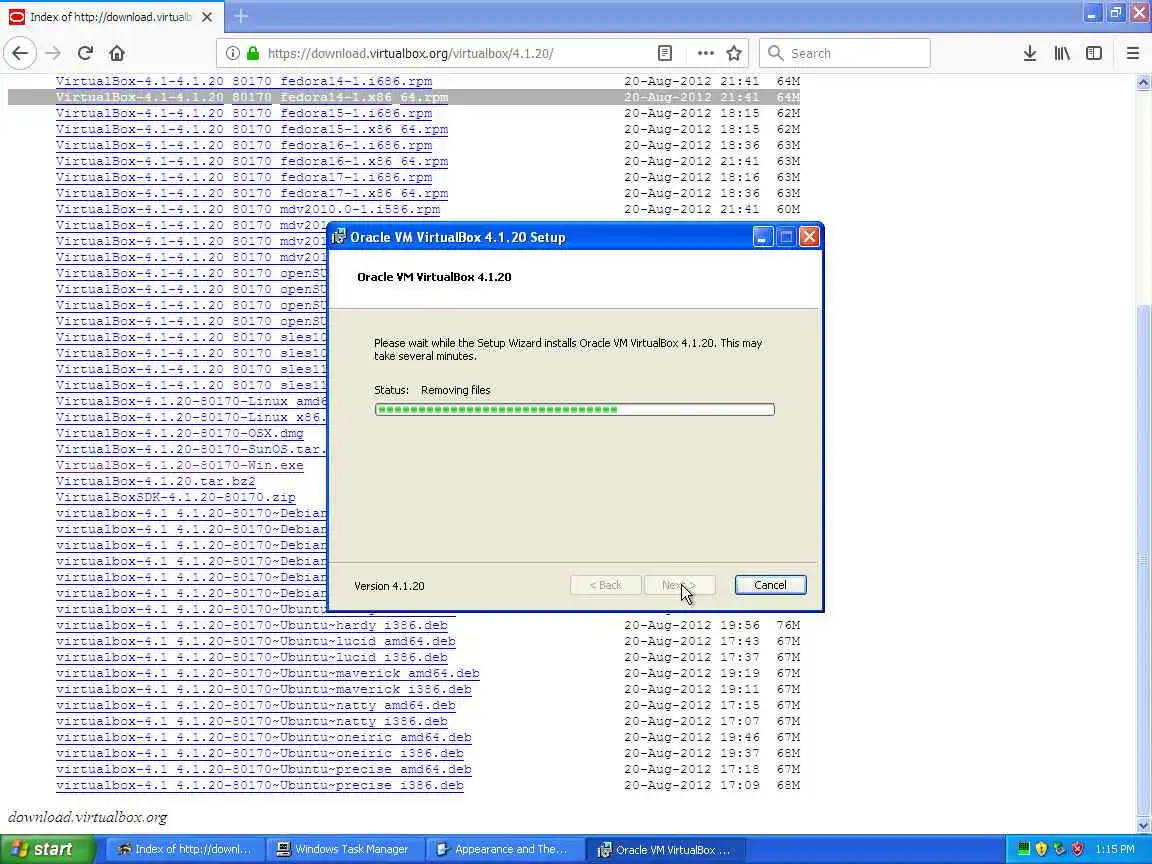Click the browser forward arrow
1152x864 pixels.
click(x=53, y=53)
